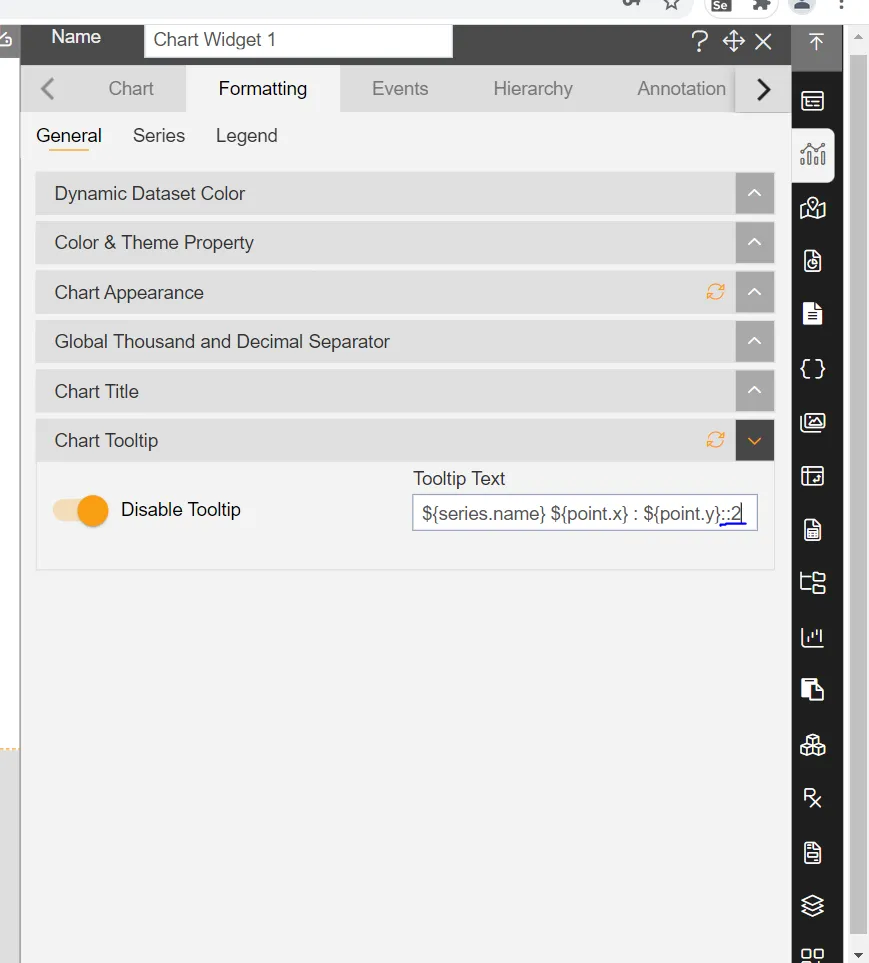The height and width of the screenshot is (963, 869).
Task: Open the form document icon below Rx
Action: click(x=812, y=852)
